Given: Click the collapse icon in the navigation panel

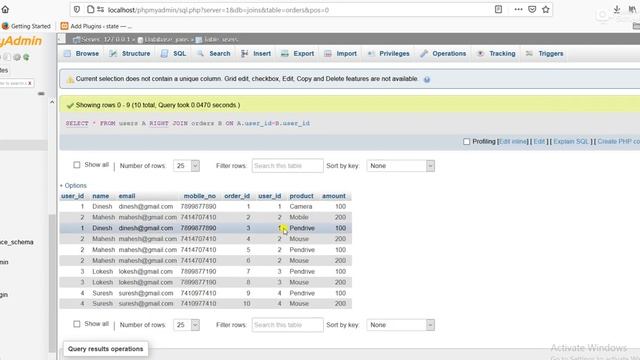Looking at the screenshot, I should tap(41, 93).
